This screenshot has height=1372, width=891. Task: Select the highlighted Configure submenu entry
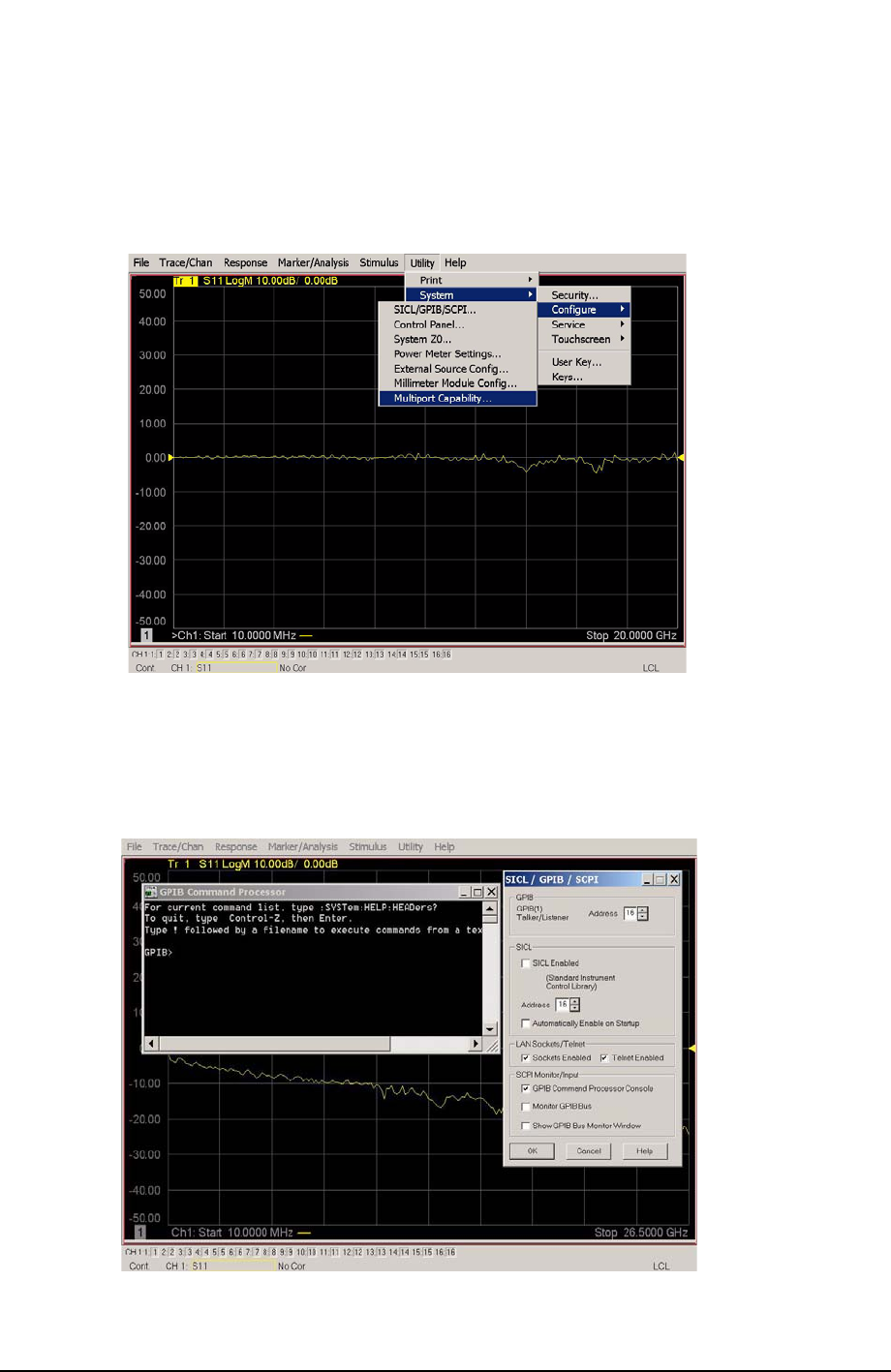coord(584,310)
